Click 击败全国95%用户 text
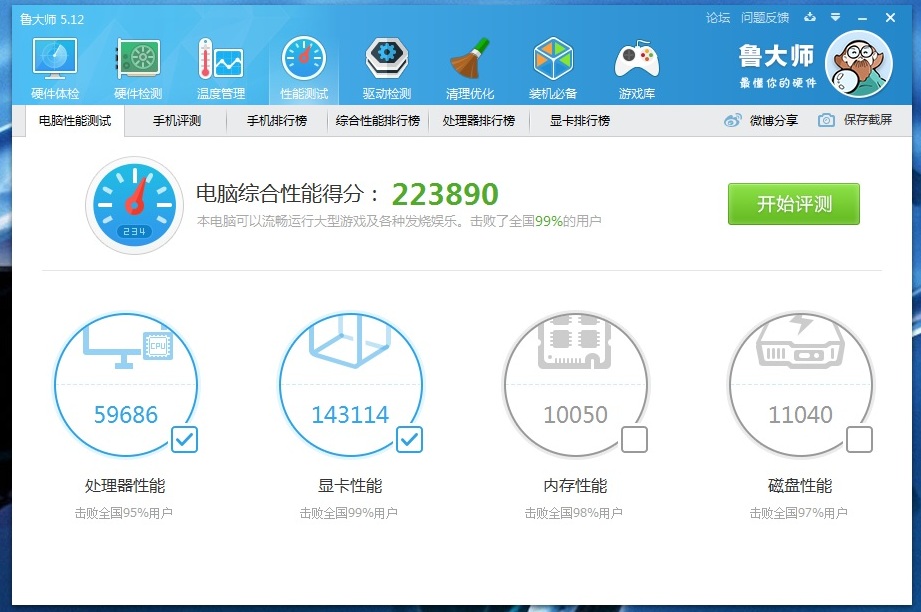Viewport: 921px width, 612px height. click(123, 513)
